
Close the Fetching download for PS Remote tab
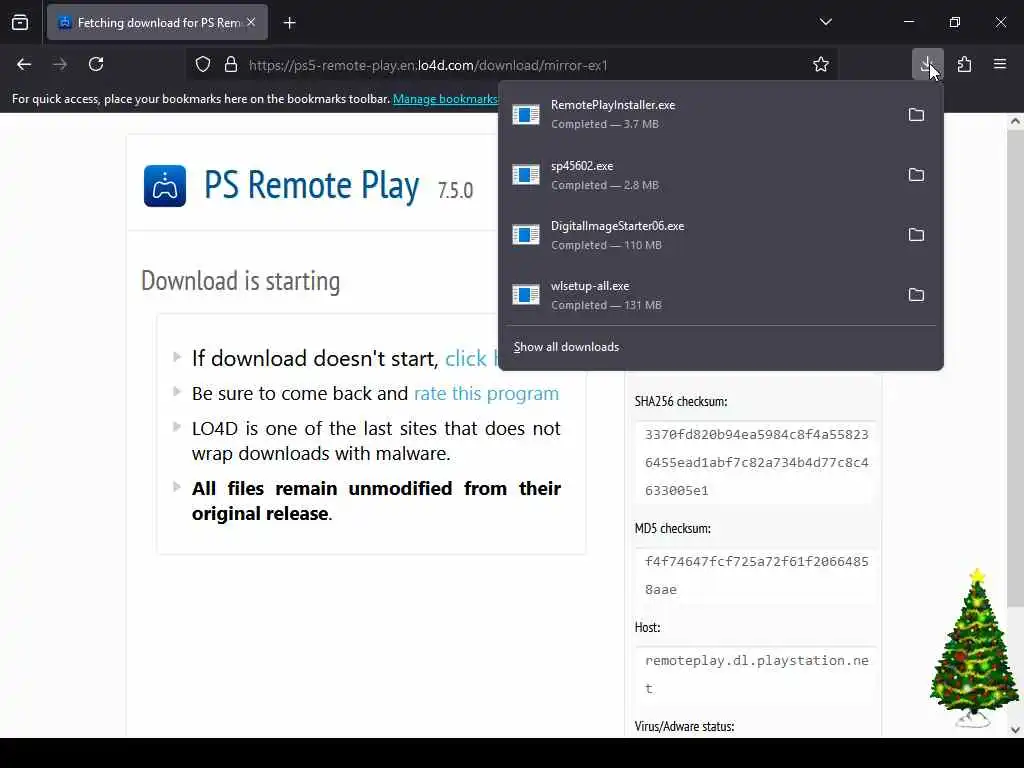pyautogui.click(x=251, y=22)
